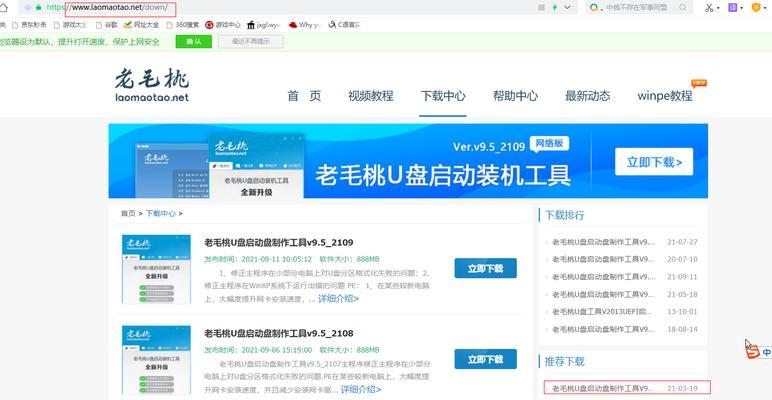772x400 pixels.
Task: Click 立即下载 for version v9.5_2108
Action: pos(485,359)
